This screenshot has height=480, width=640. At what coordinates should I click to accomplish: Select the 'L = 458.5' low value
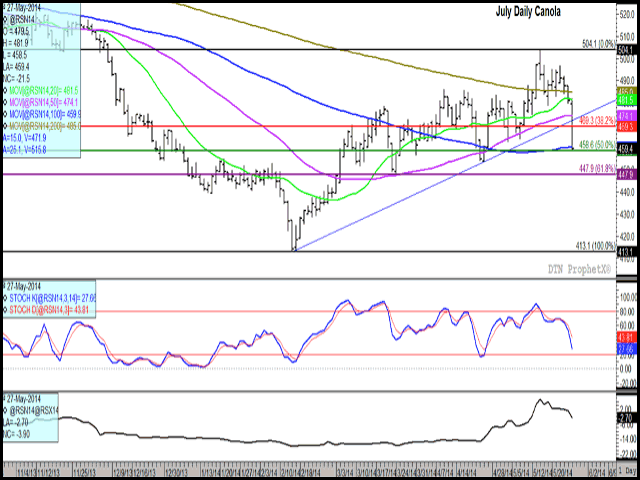16,55
